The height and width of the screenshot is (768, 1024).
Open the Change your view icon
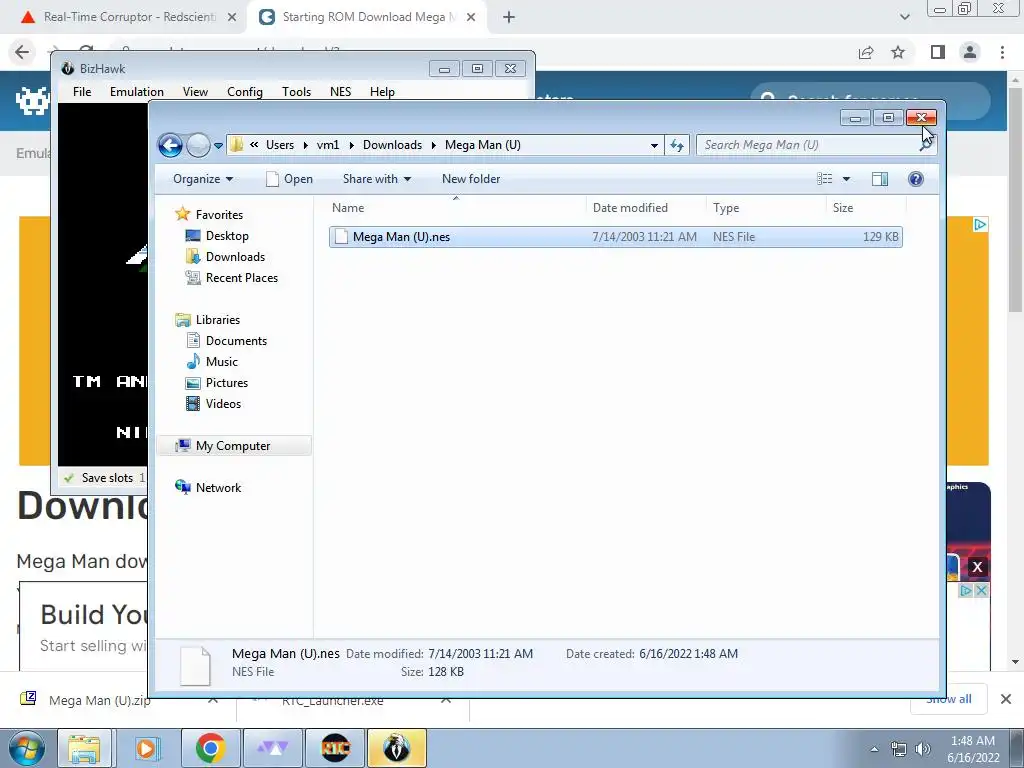[825, 179]
